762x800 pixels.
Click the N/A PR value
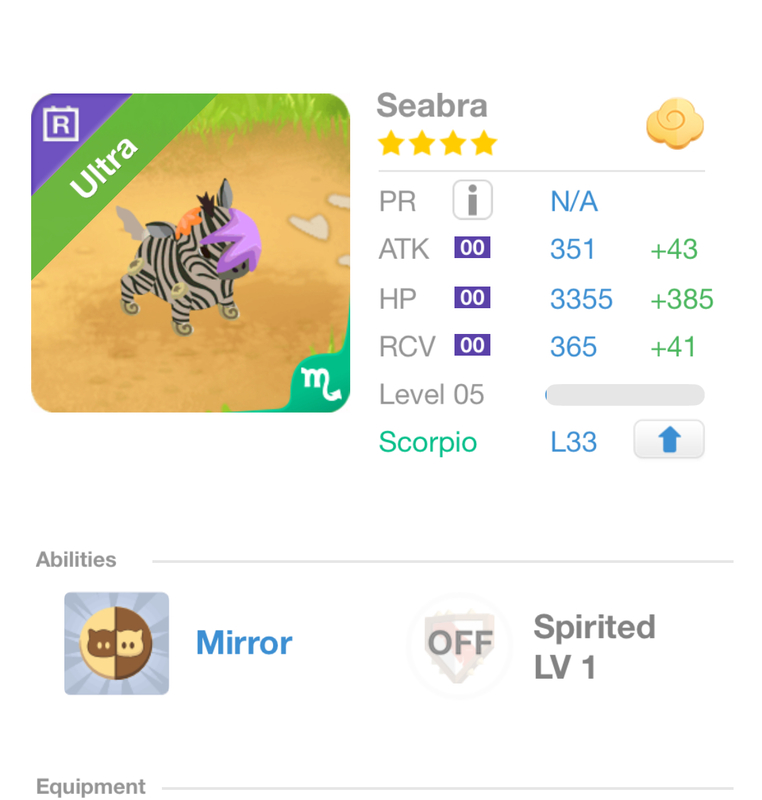574,202
